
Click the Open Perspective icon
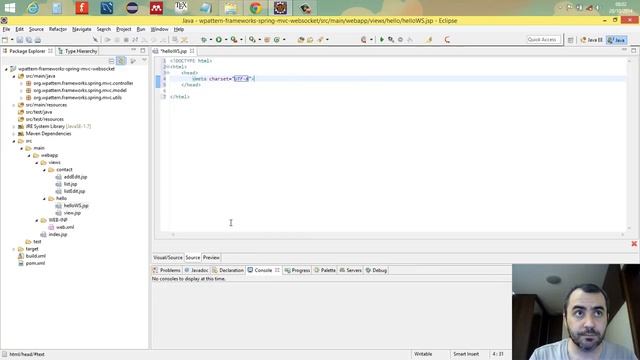571,40
